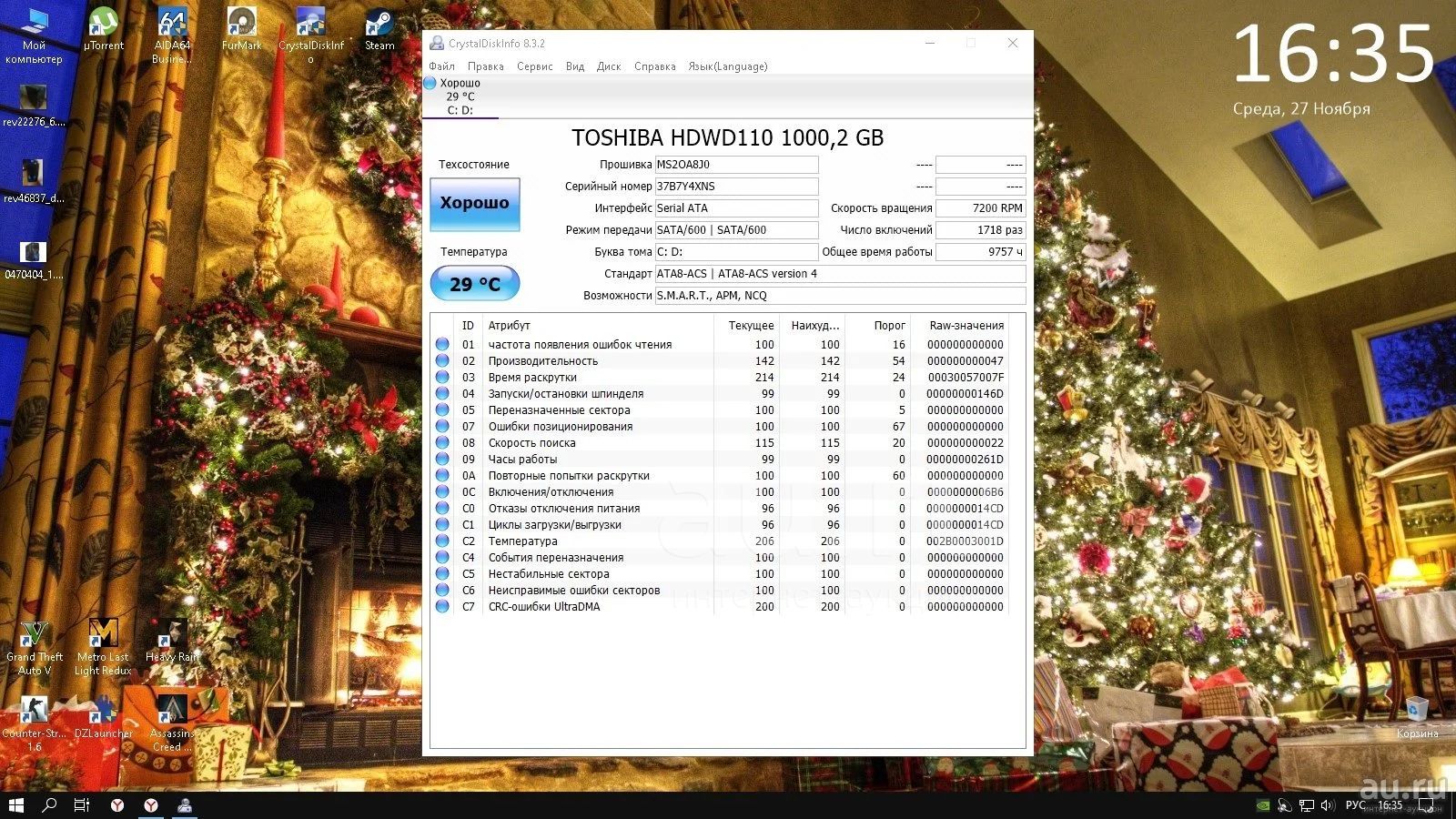Select the FurMark desktop shortcut
This screenshot has height=819, width=1456.
click(241, 29)
